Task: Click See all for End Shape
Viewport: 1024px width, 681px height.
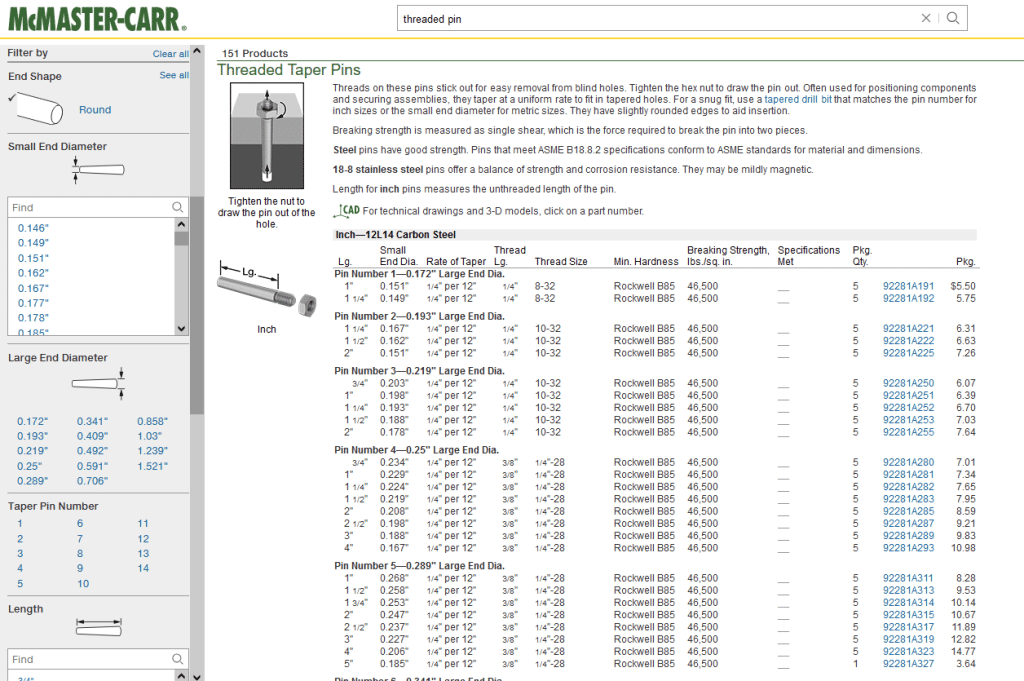Action: click(174, 76)
